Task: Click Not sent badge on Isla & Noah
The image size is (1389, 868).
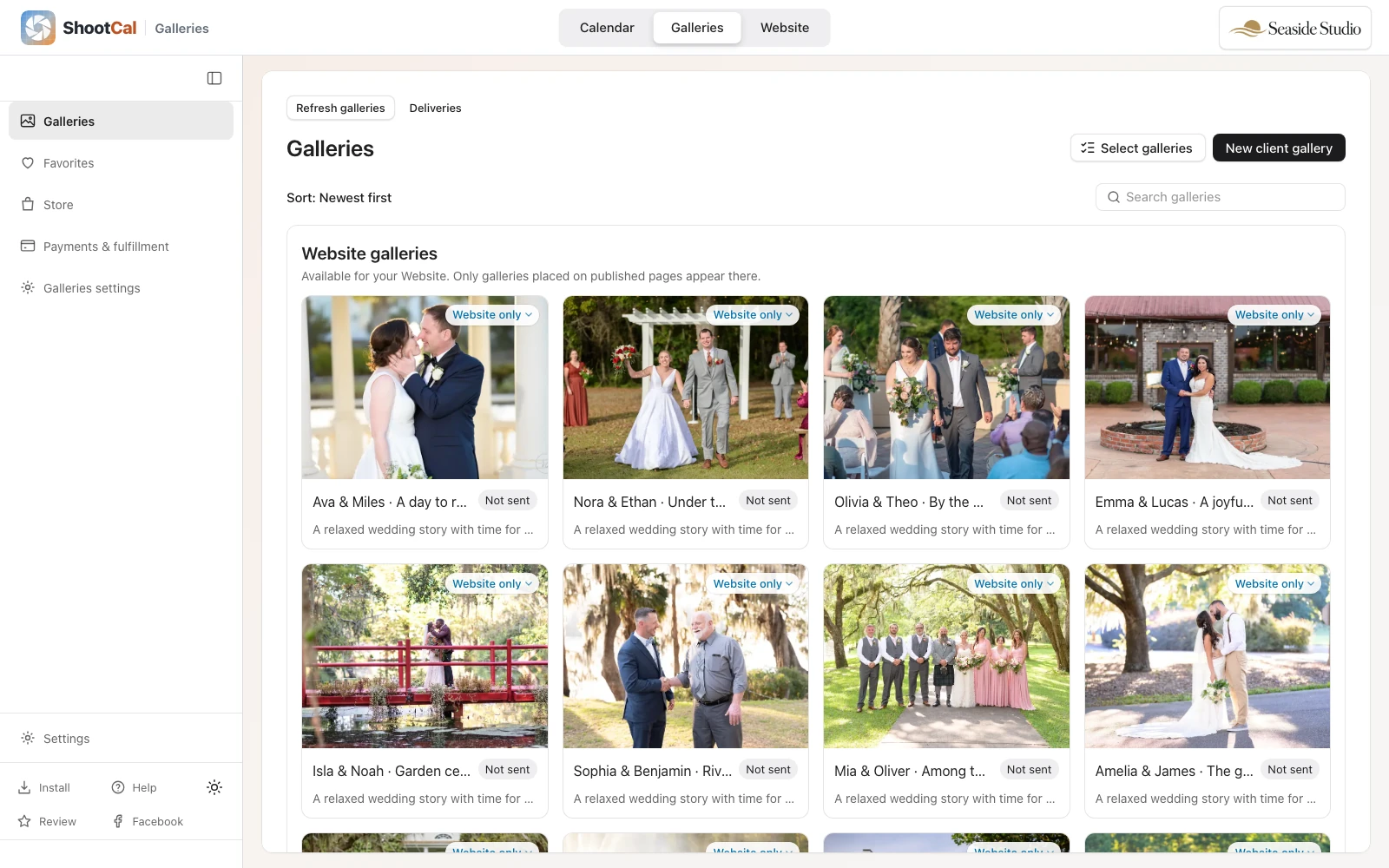Action: click(x=507, y=770)
